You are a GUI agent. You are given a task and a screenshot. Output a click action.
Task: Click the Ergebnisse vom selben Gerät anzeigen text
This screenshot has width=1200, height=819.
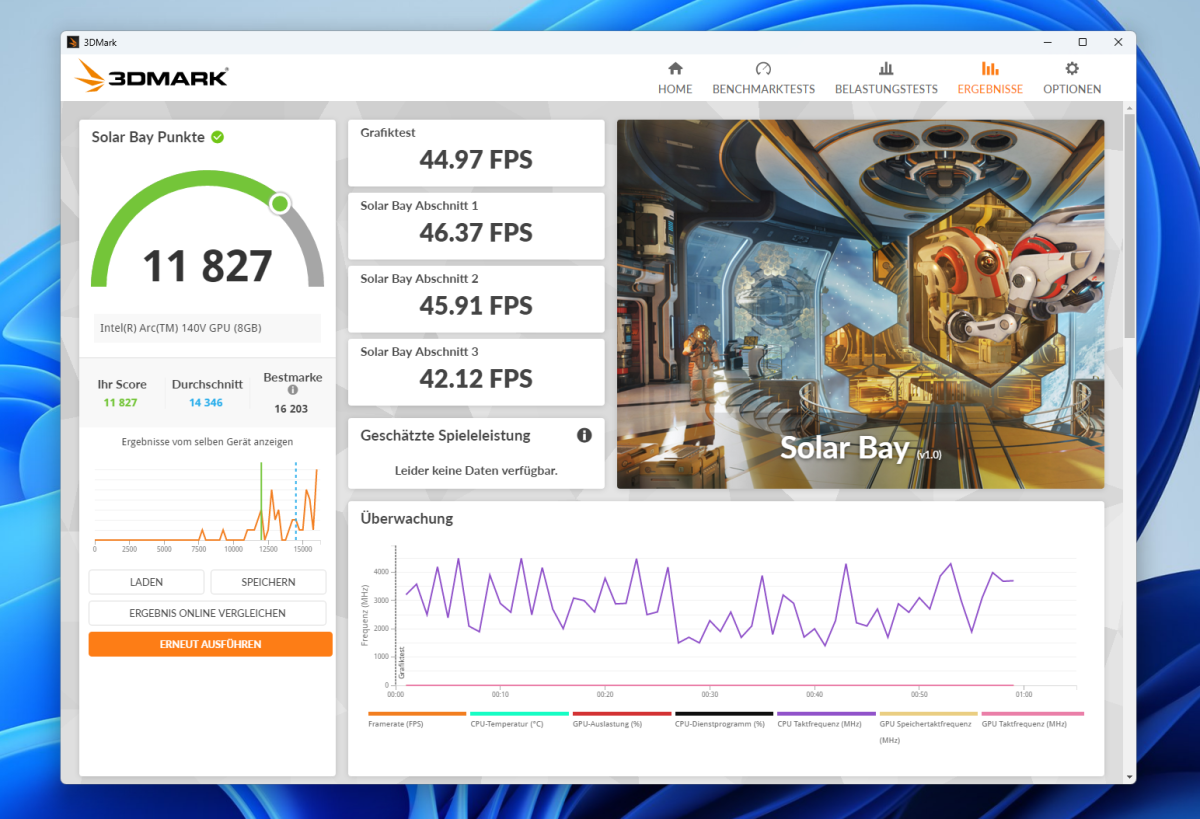(207, 441)
